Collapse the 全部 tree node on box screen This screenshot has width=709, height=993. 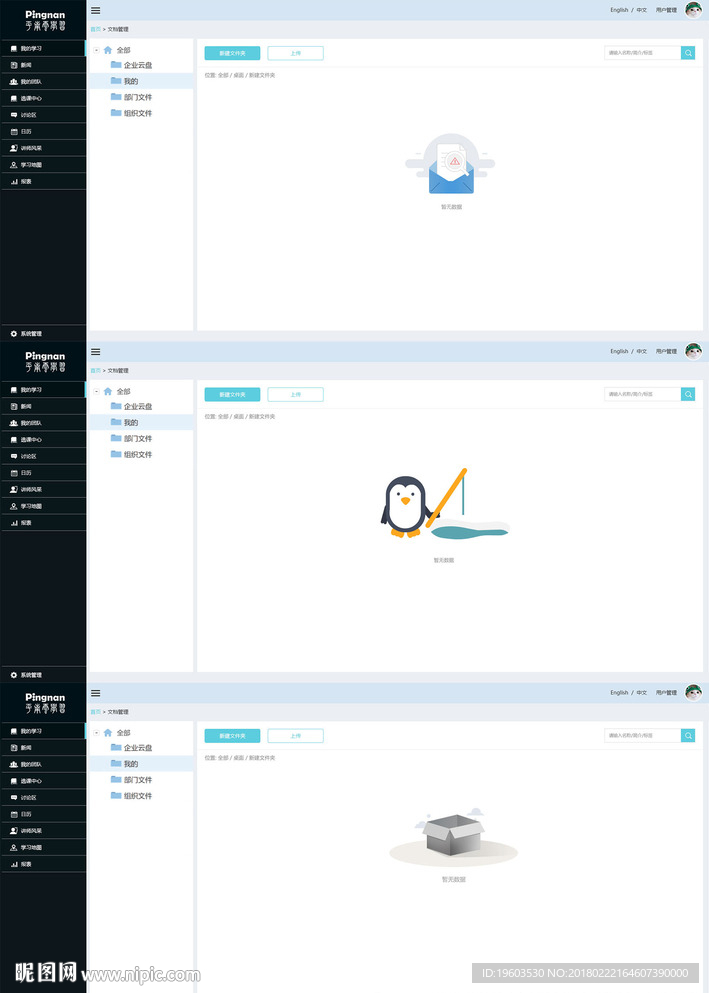pos(96,732)
